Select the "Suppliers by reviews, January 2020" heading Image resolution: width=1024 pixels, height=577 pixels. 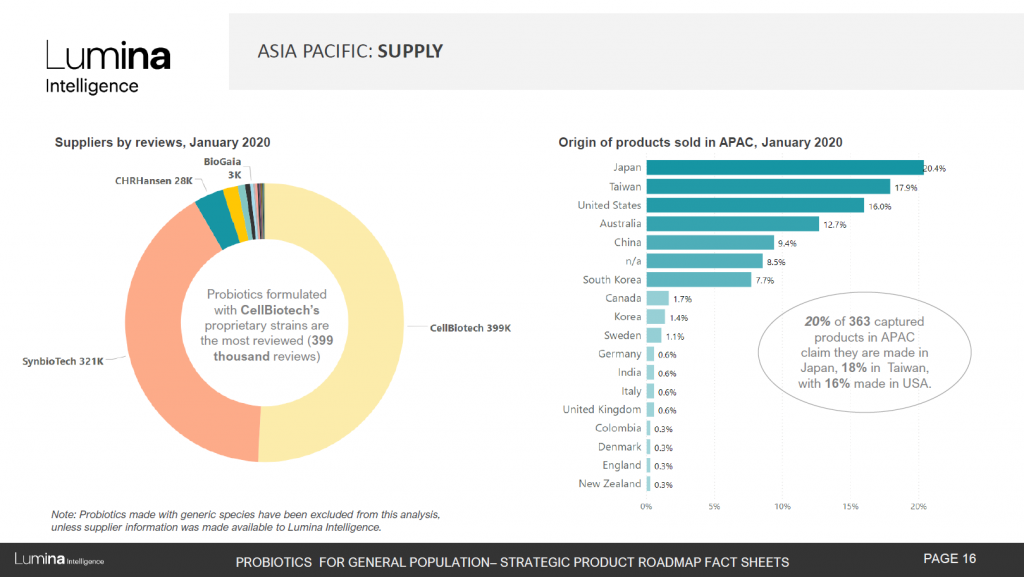coord(163,142)
